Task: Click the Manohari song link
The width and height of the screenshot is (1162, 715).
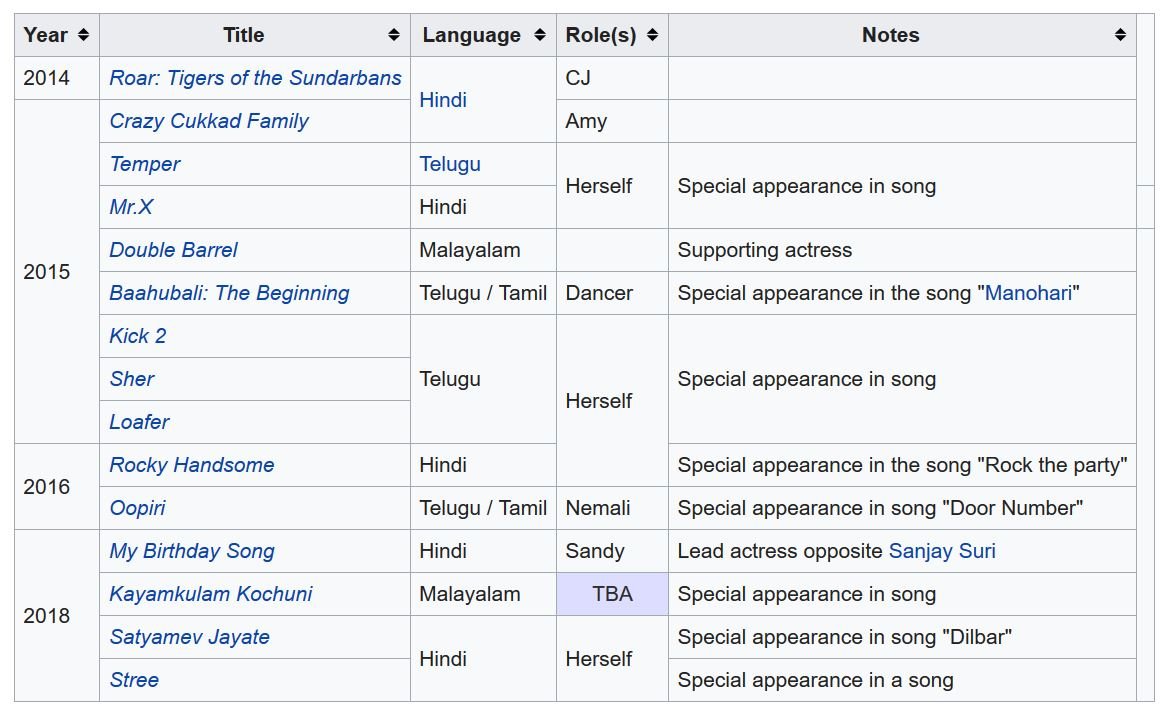Action: [1028, 293]
